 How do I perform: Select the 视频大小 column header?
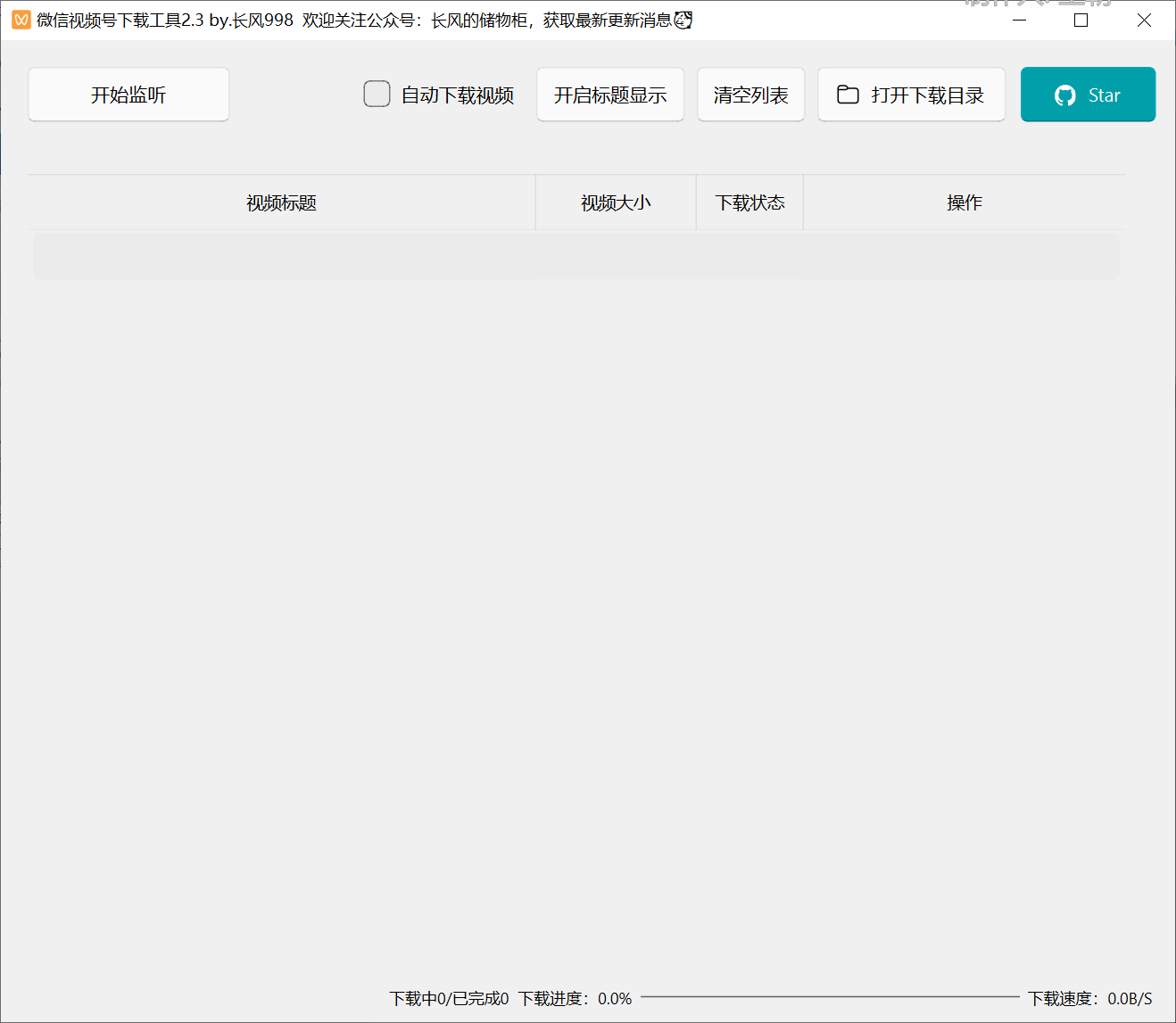(x=616, y=202)
